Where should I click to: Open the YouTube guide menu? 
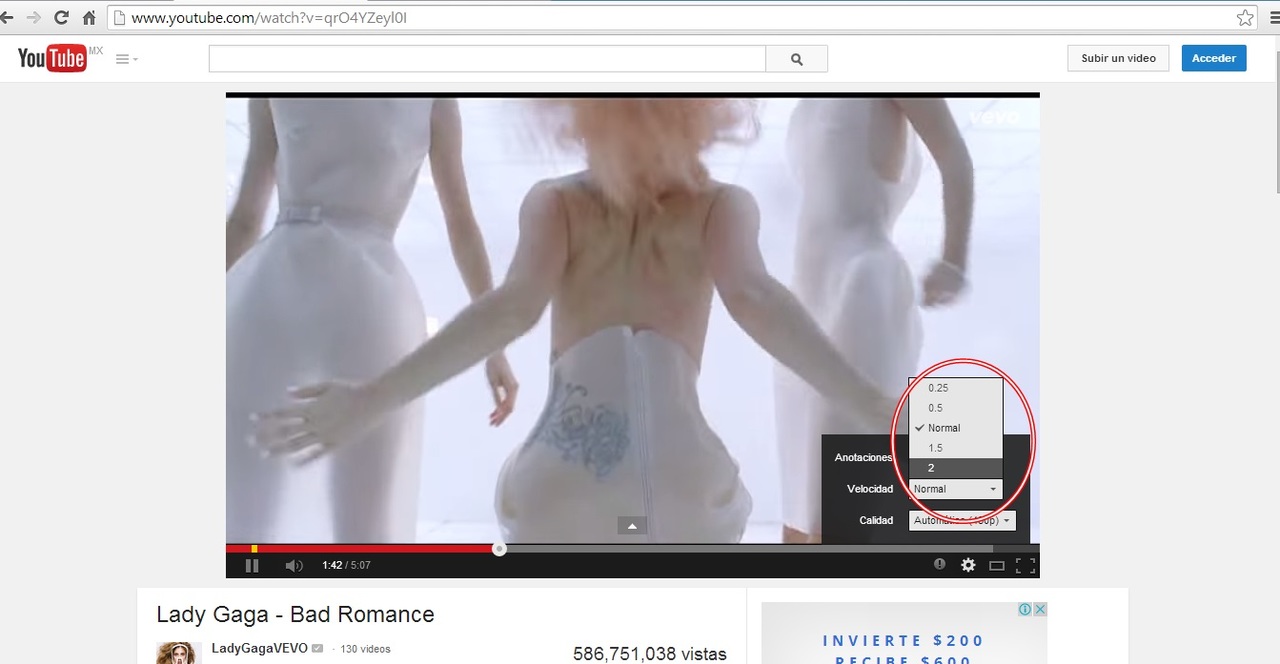pyautogui.click(x=127, y=59)
